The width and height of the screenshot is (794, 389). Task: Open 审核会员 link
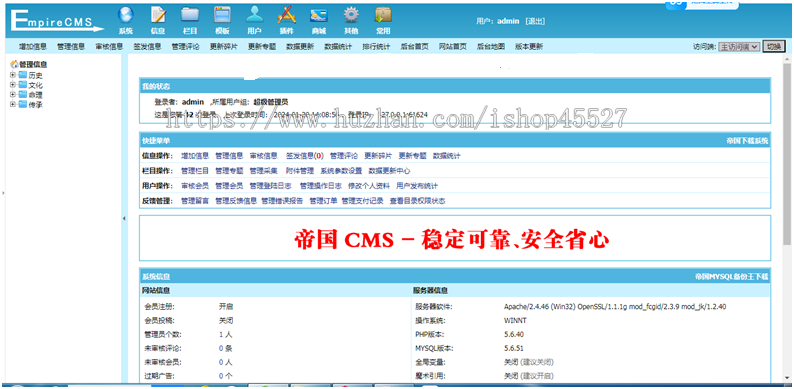click(195, 186)
